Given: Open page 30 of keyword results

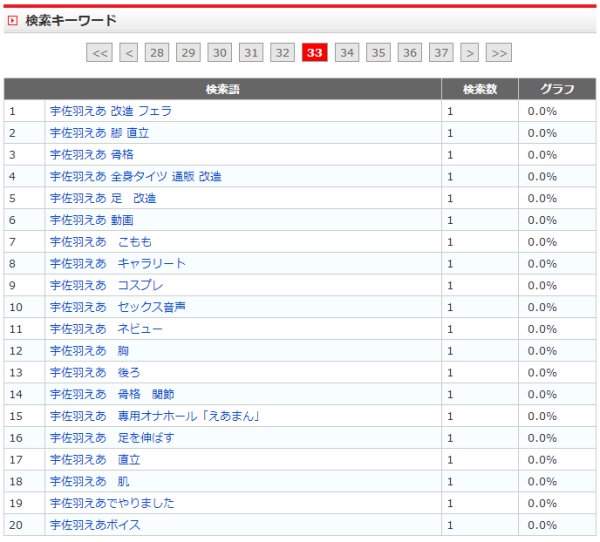Looking at the screenshot, I should [220, 53].
